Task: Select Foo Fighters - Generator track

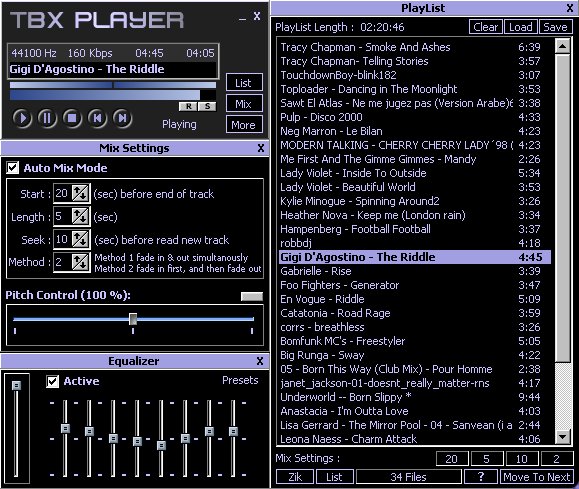Action: point(415,285)
